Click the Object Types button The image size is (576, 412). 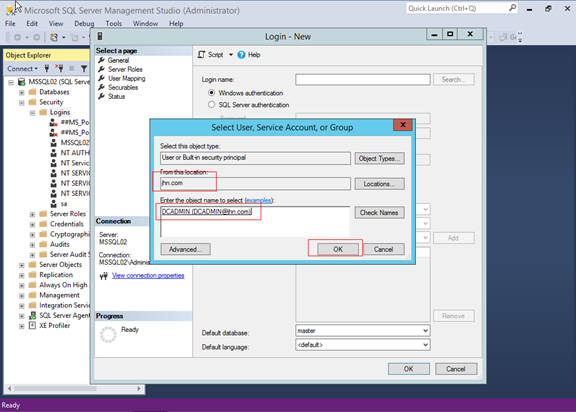(379, 158)
